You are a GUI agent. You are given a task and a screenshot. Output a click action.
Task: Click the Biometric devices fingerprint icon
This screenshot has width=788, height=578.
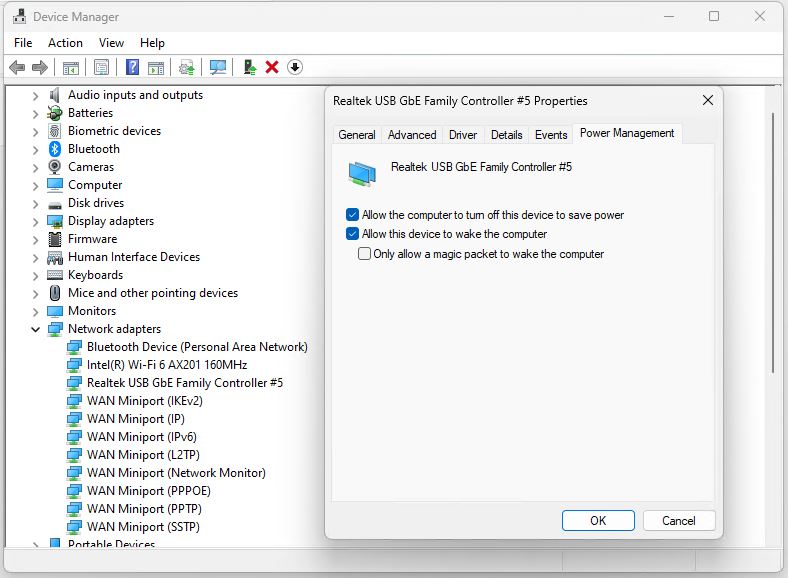pyautogui.click(x=55, y=131)
